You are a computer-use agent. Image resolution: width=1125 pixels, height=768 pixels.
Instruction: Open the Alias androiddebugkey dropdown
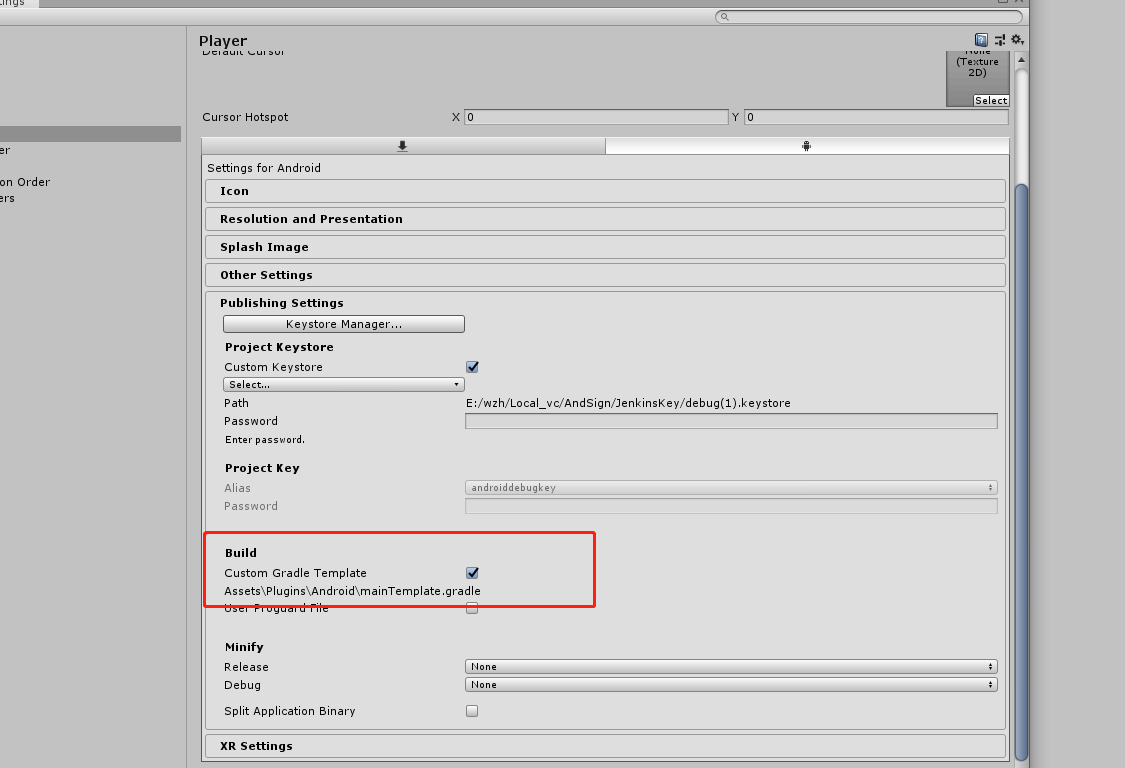731,487
